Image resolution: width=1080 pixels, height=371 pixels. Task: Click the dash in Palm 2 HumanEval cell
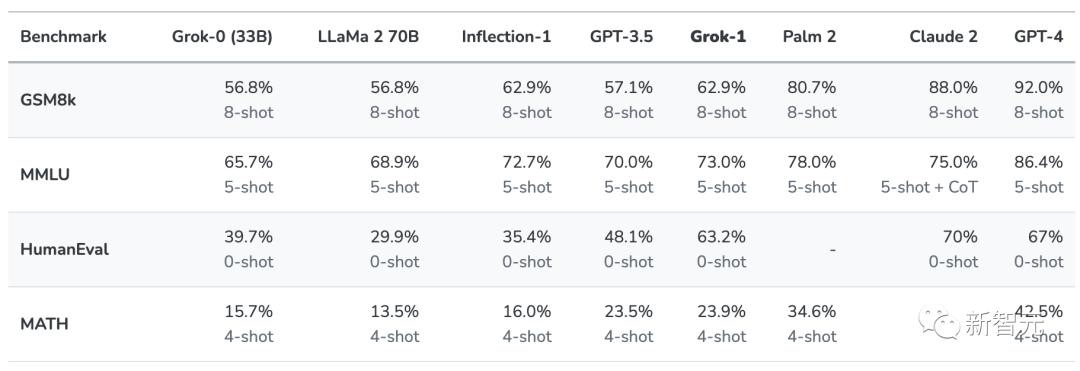pos(833,250)
